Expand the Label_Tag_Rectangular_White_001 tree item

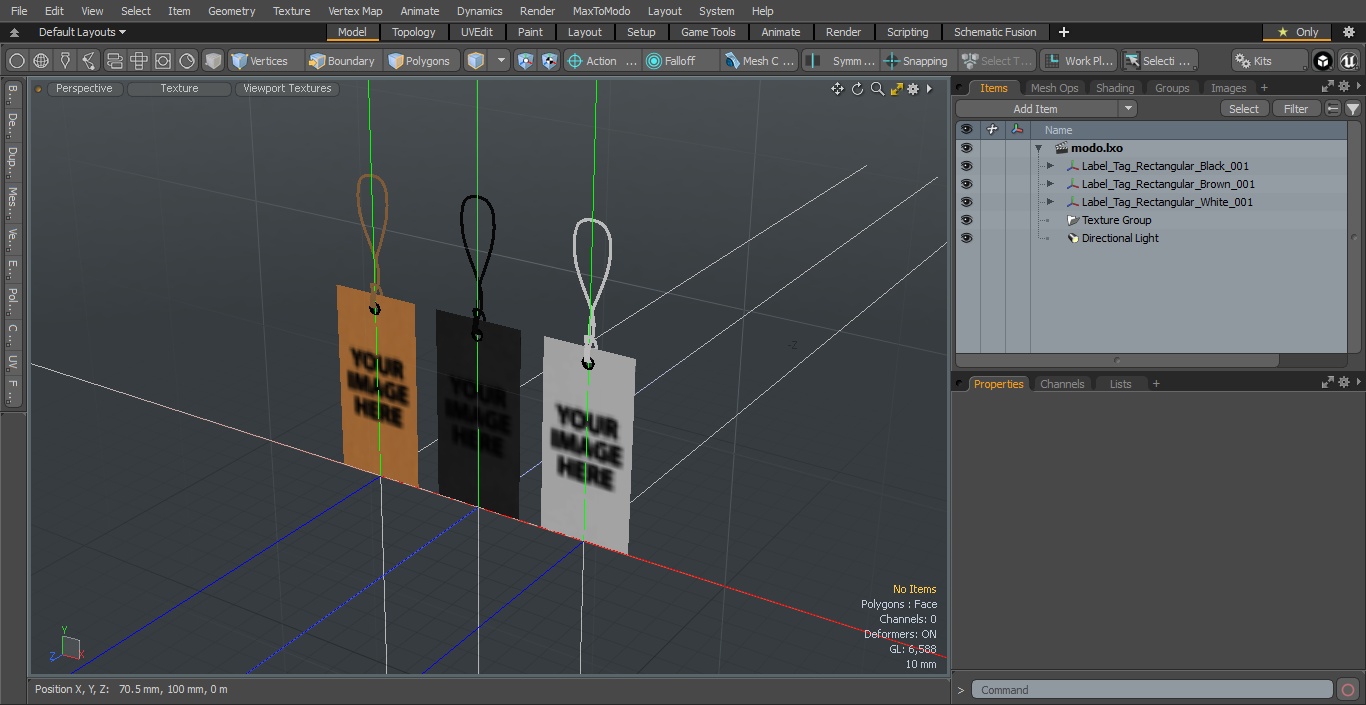(1050, 202)
